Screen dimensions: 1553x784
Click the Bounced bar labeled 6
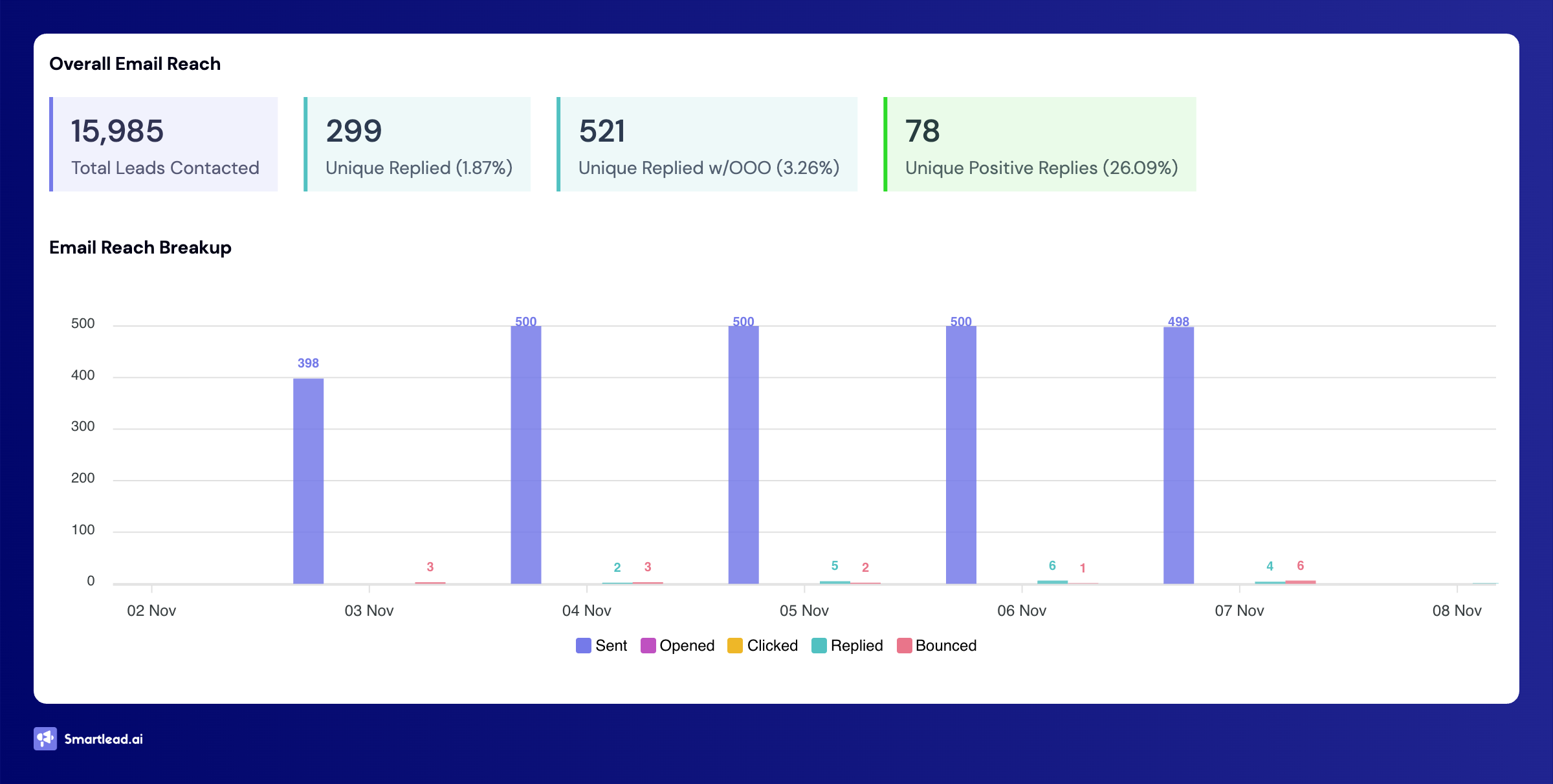coord(1300,582)
